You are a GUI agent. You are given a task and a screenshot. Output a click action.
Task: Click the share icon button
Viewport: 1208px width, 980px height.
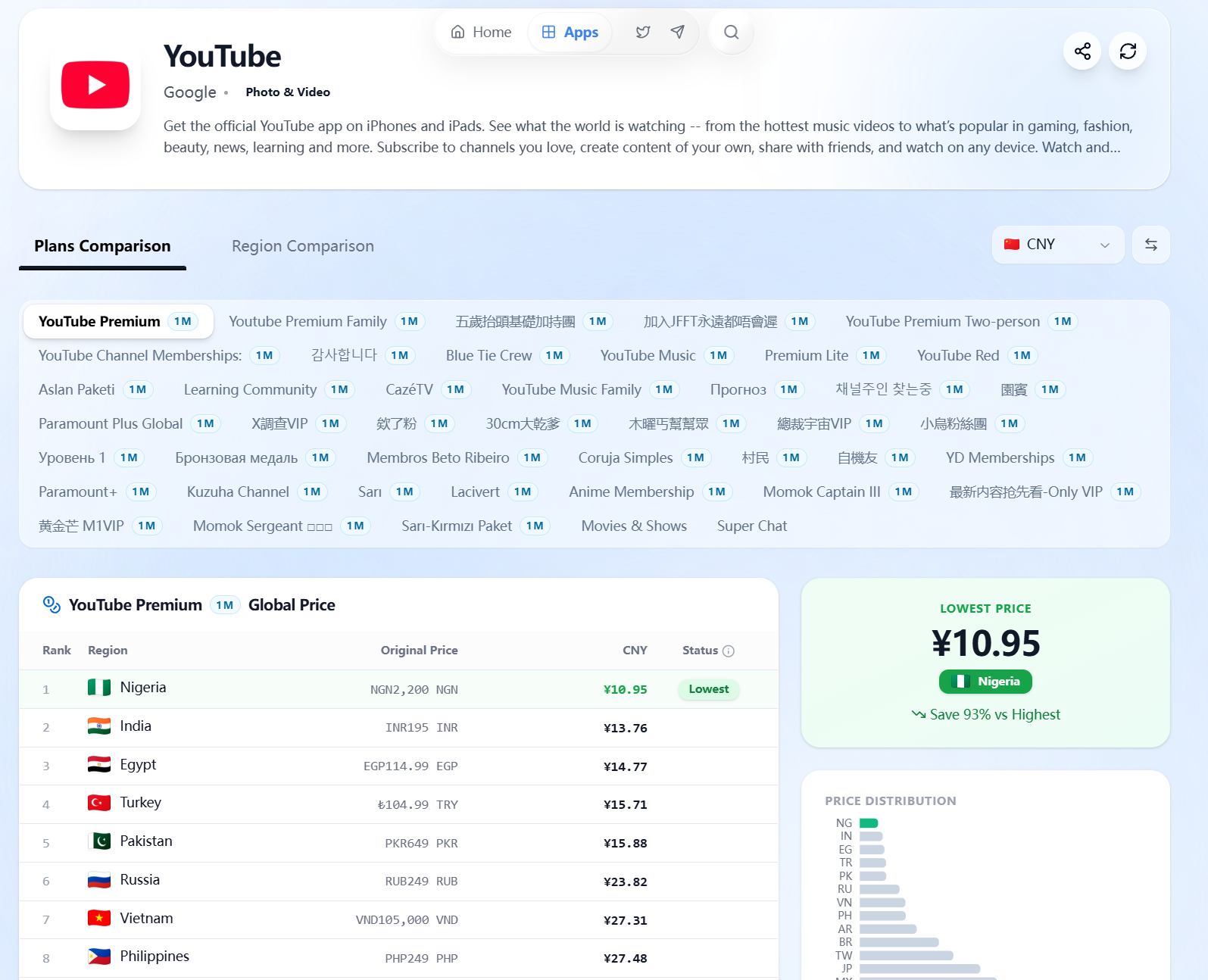click(x=1082, y=51)
